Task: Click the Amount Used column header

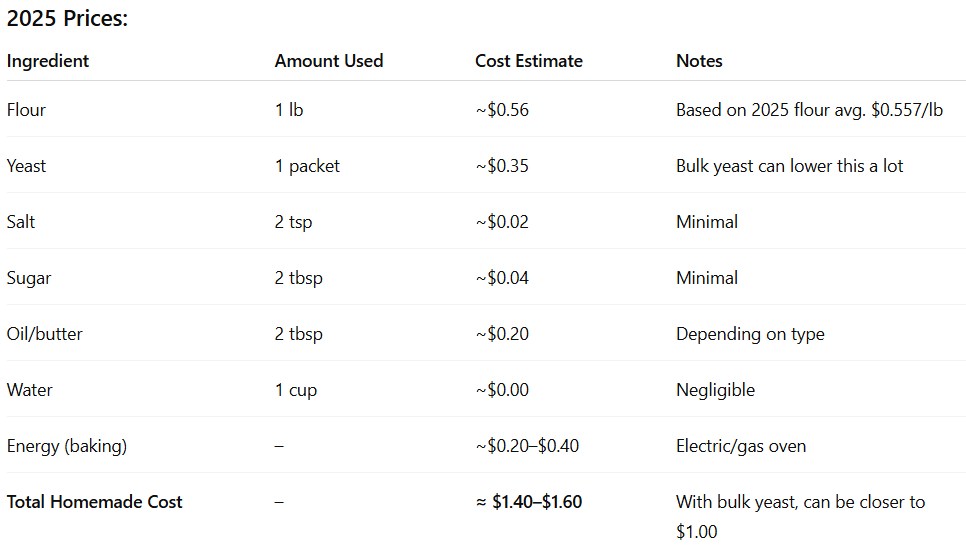Action: tap(329, 61)
